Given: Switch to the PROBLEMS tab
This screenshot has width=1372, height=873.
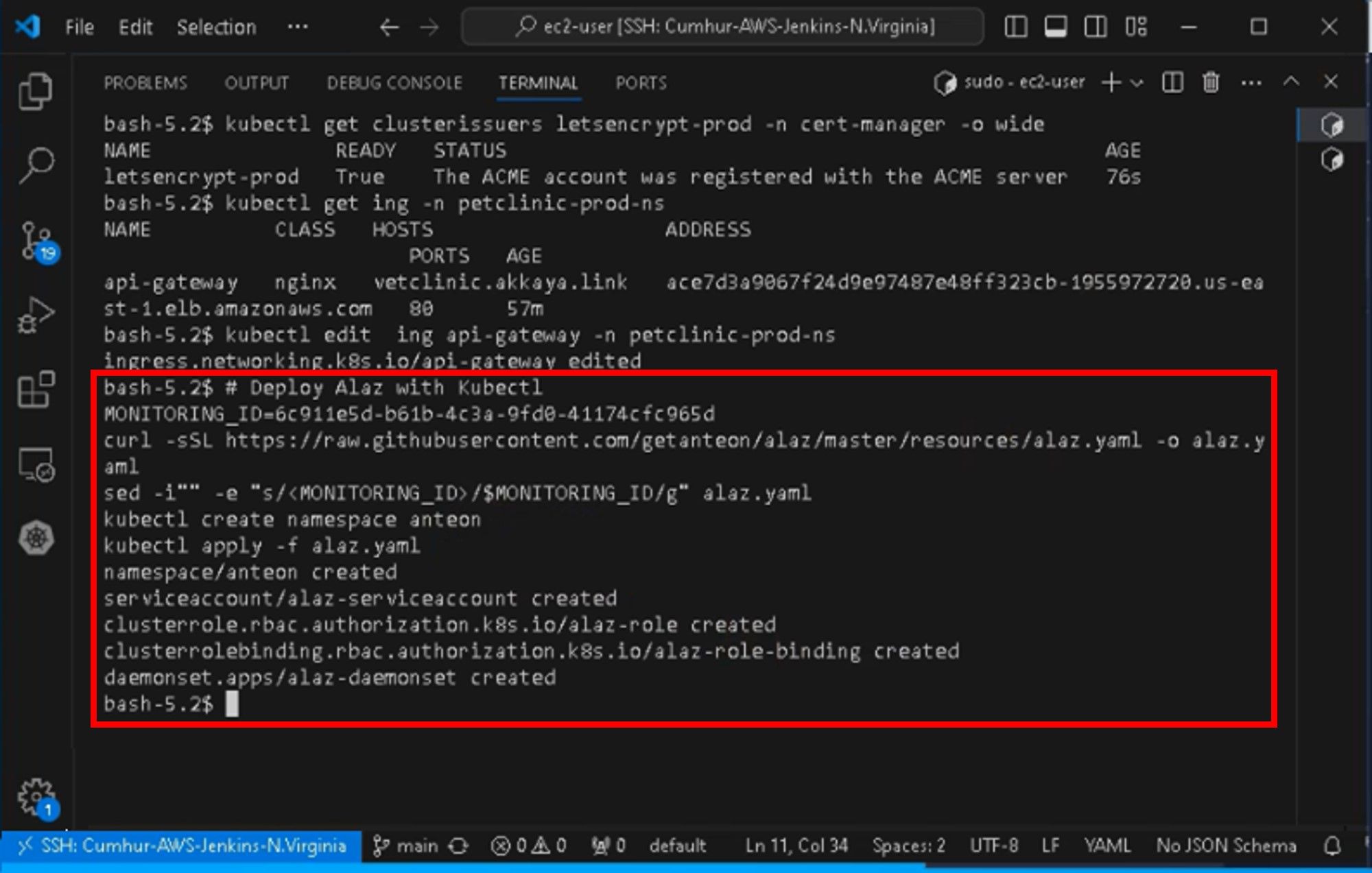Looking at the screenshot, I should [145, 83].
